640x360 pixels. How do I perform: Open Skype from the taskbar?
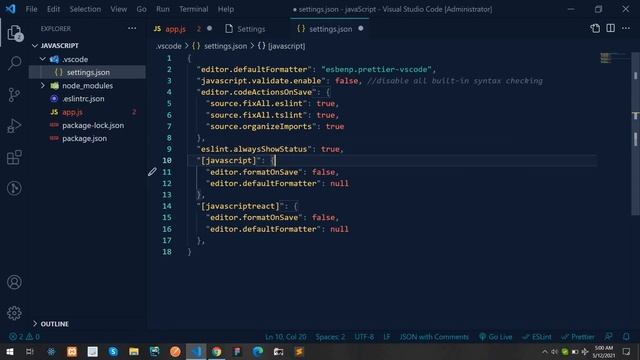(x=113, y=351)
